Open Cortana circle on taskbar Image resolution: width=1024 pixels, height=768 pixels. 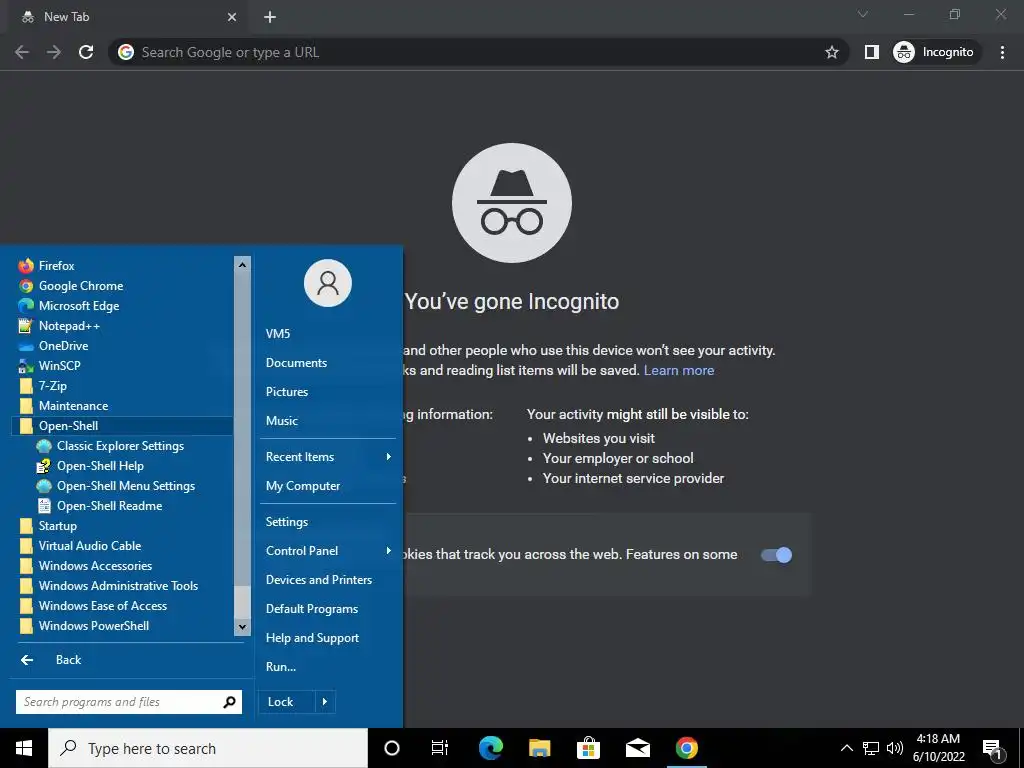(x=392, y=748)
